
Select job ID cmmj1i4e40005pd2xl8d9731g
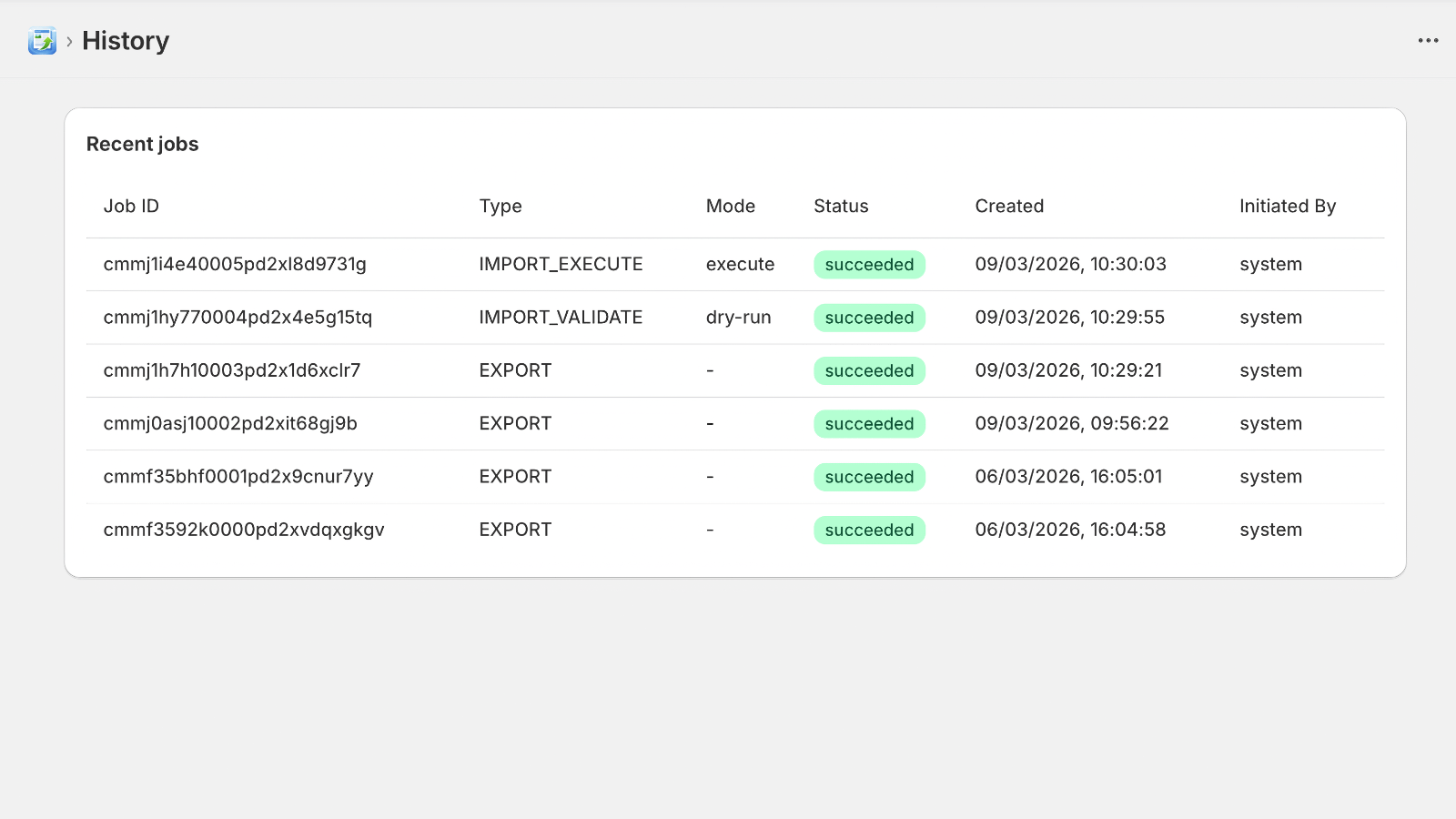tap(235, 265)
